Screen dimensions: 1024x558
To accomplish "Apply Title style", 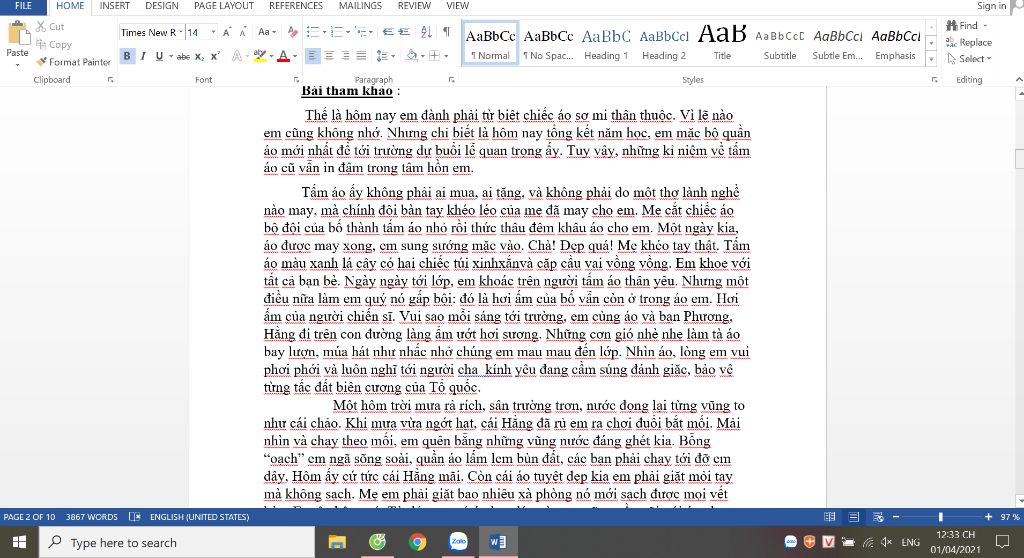I will 722,43.
